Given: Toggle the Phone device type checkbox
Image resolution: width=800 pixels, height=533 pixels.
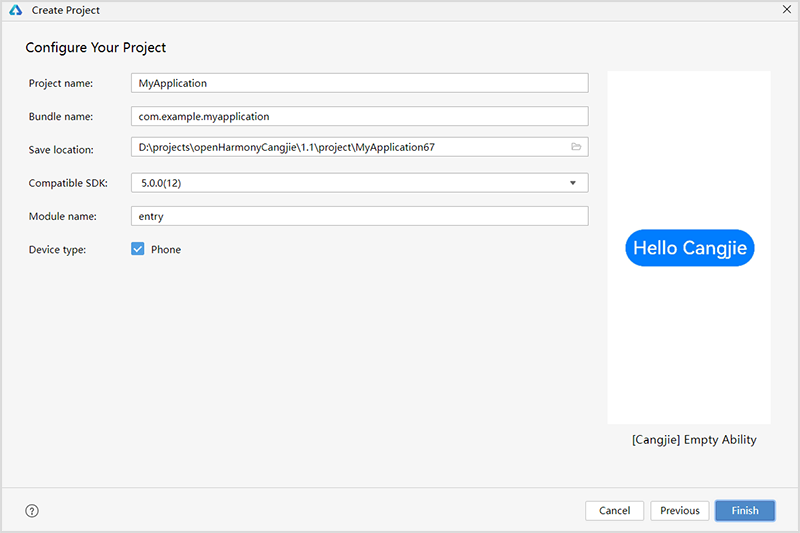Looking at the screenshot, I should 138,249.
